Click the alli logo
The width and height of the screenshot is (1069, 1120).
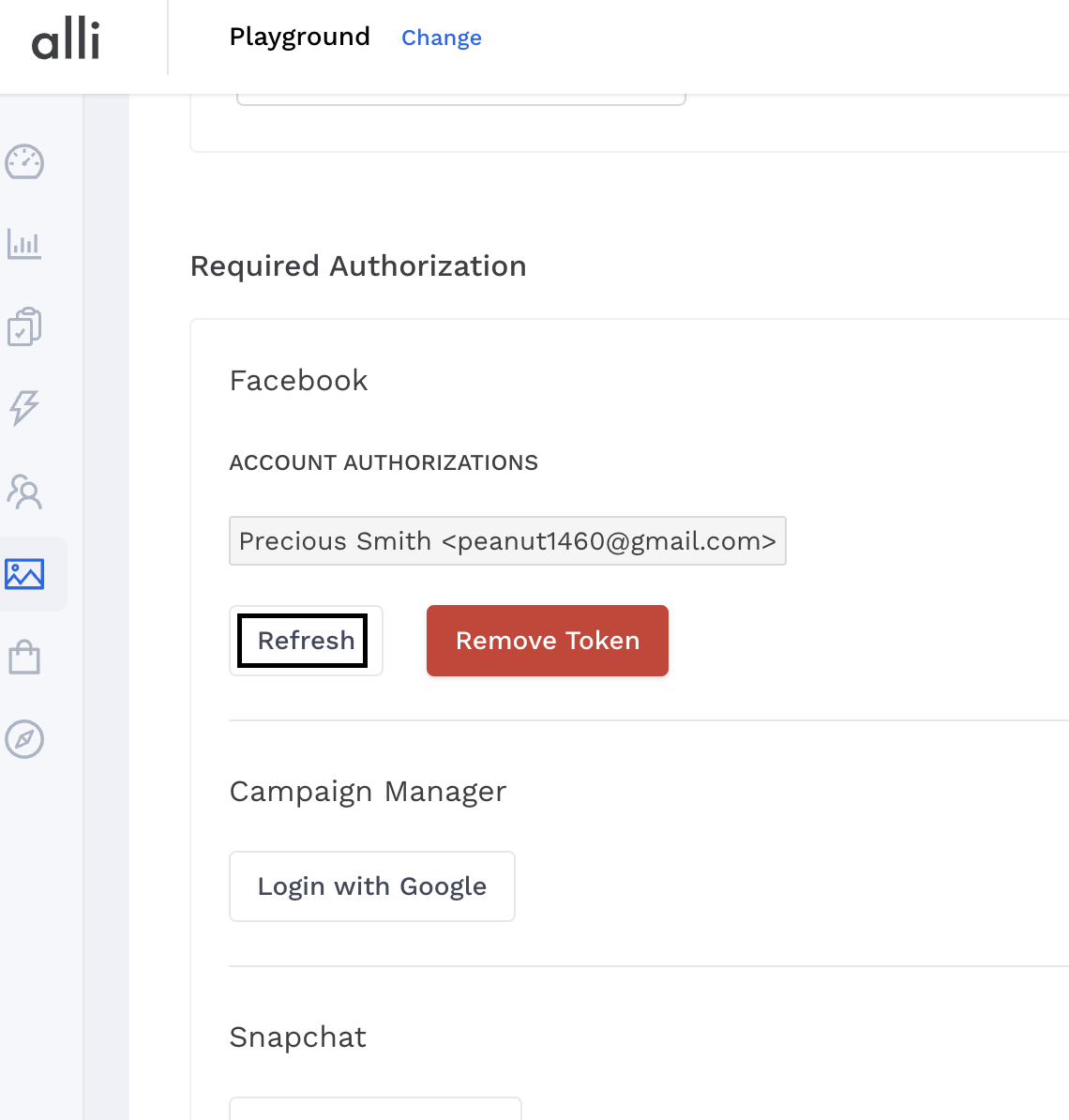(x=66, y=39)
